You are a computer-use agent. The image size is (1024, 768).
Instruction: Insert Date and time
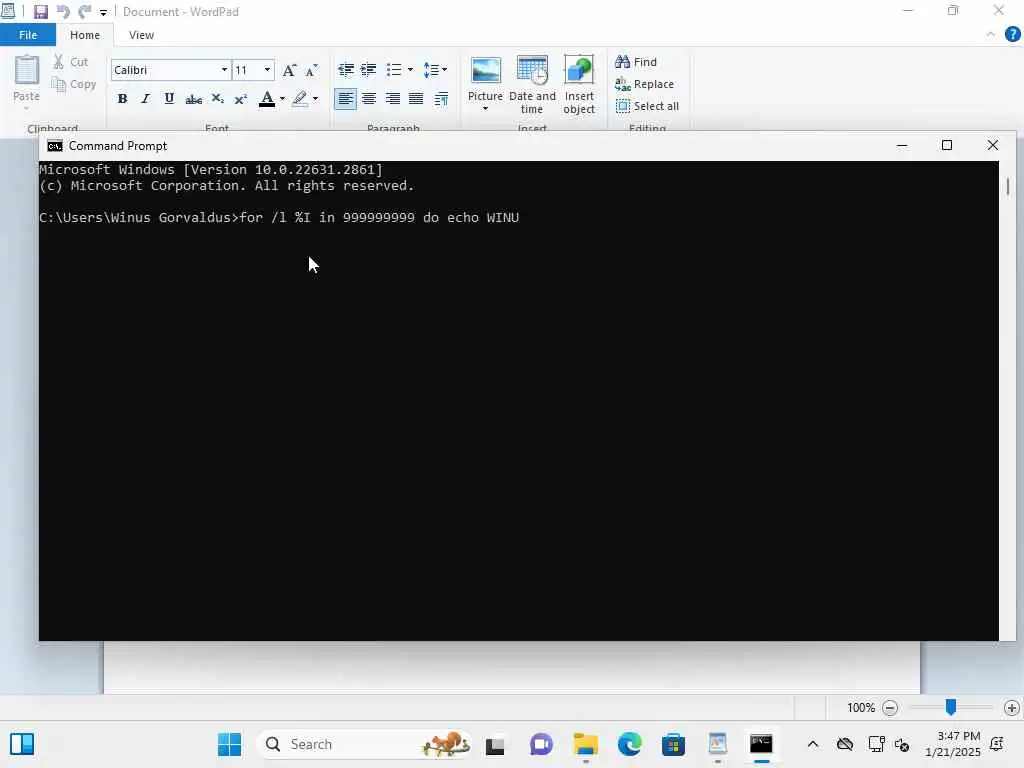tap(532, 84)
